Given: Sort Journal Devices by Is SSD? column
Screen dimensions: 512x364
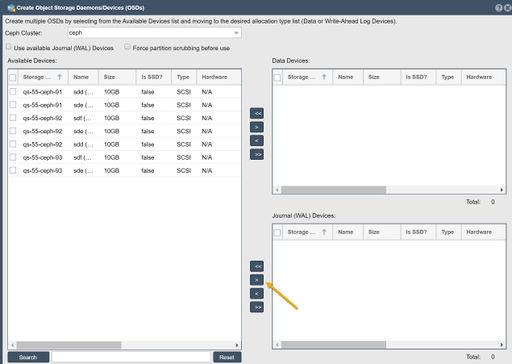Looking at the screenshot, I should pyautogui.click(x=418, y=232).
